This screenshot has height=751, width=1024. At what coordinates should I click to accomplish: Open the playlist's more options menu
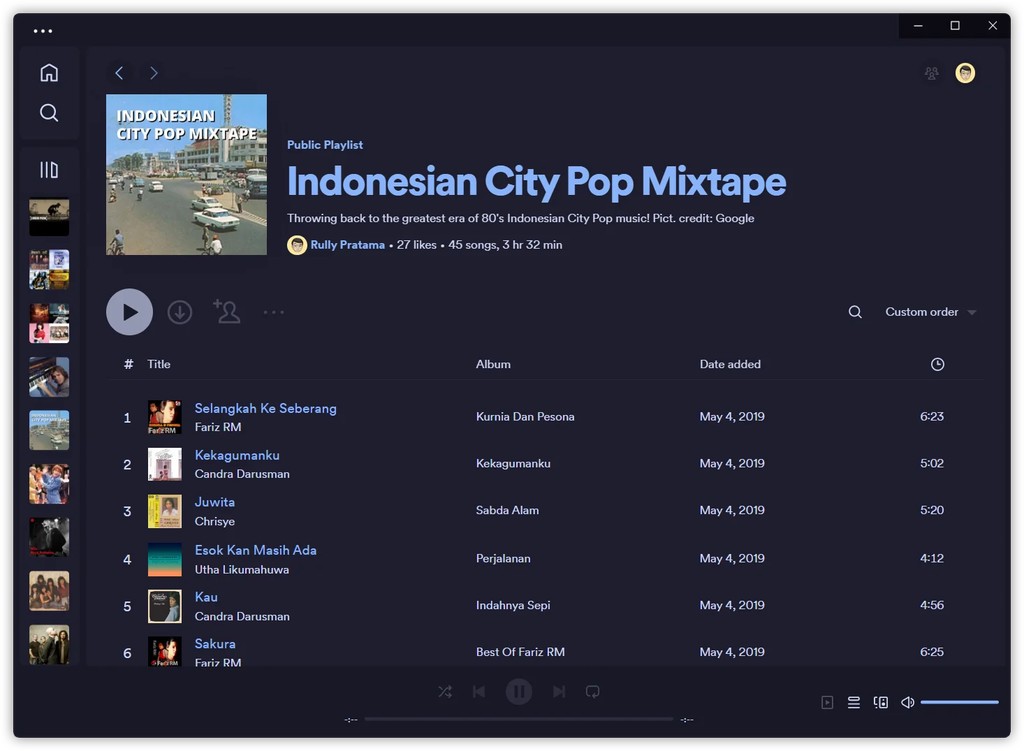click(x=274, y=311)
